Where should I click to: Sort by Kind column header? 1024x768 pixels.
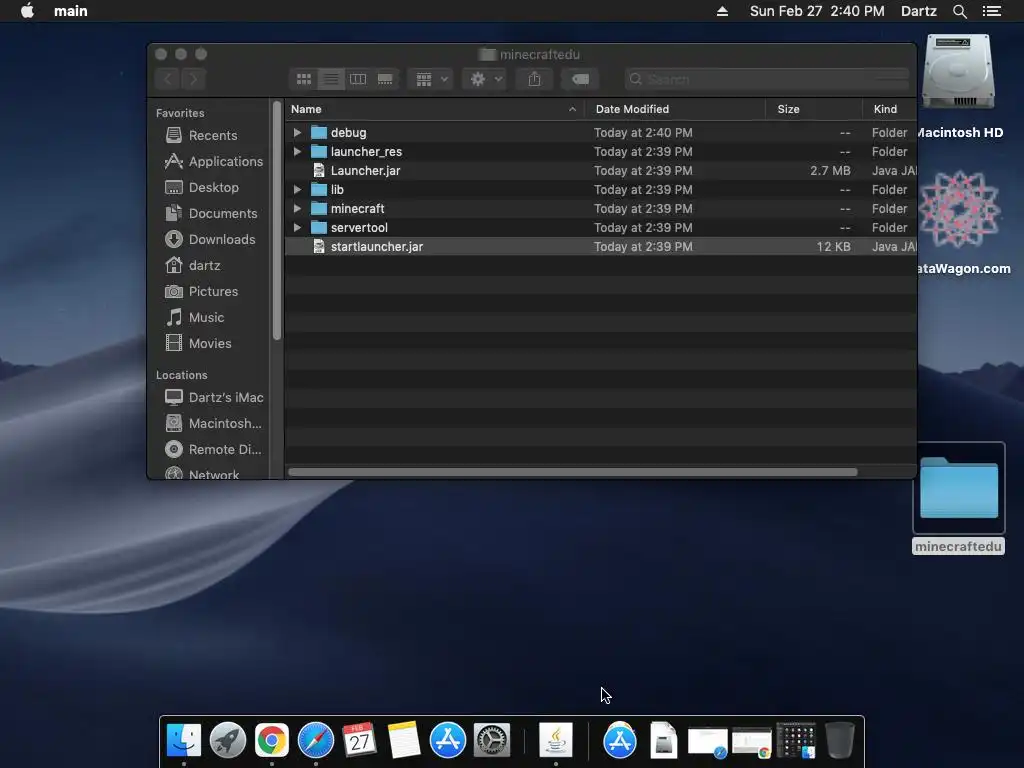[889, 109]
